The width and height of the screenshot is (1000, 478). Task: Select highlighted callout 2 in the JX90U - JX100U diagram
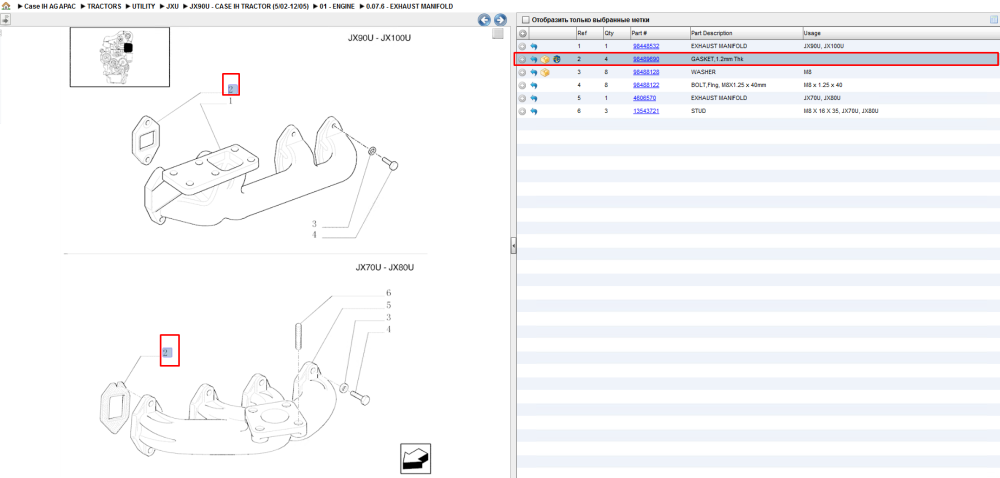tap(231, 89)
